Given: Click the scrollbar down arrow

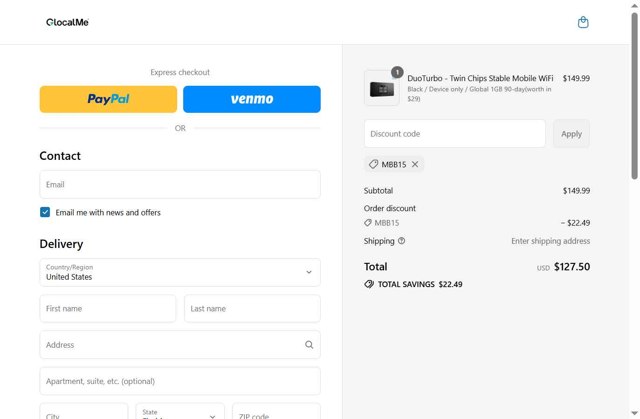Looking at the screenshot, I should tap(635, 414).
